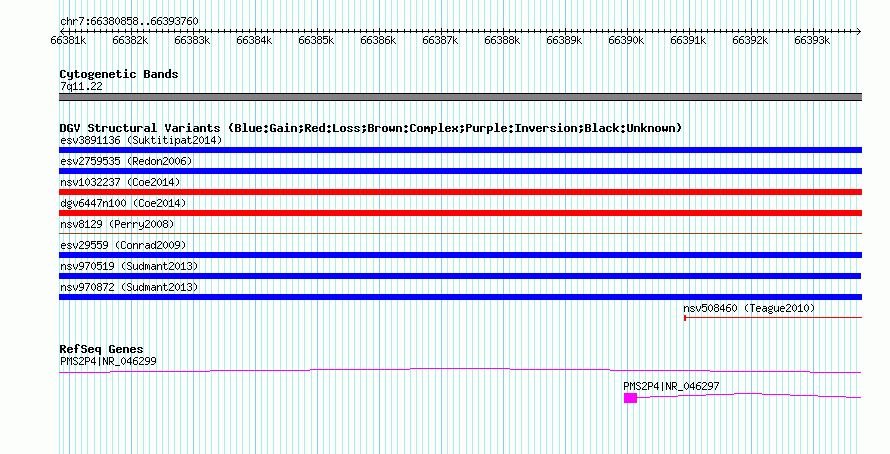Open variant label esv2759535 (Redon2006)
The height and width of the screenshot is (454, 890).
tap(126, 161)
